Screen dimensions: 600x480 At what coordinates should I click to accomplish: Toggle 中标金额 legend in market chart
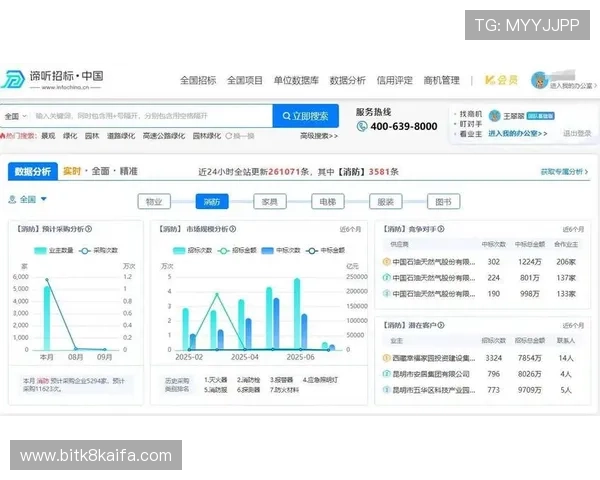pos(326,251)
